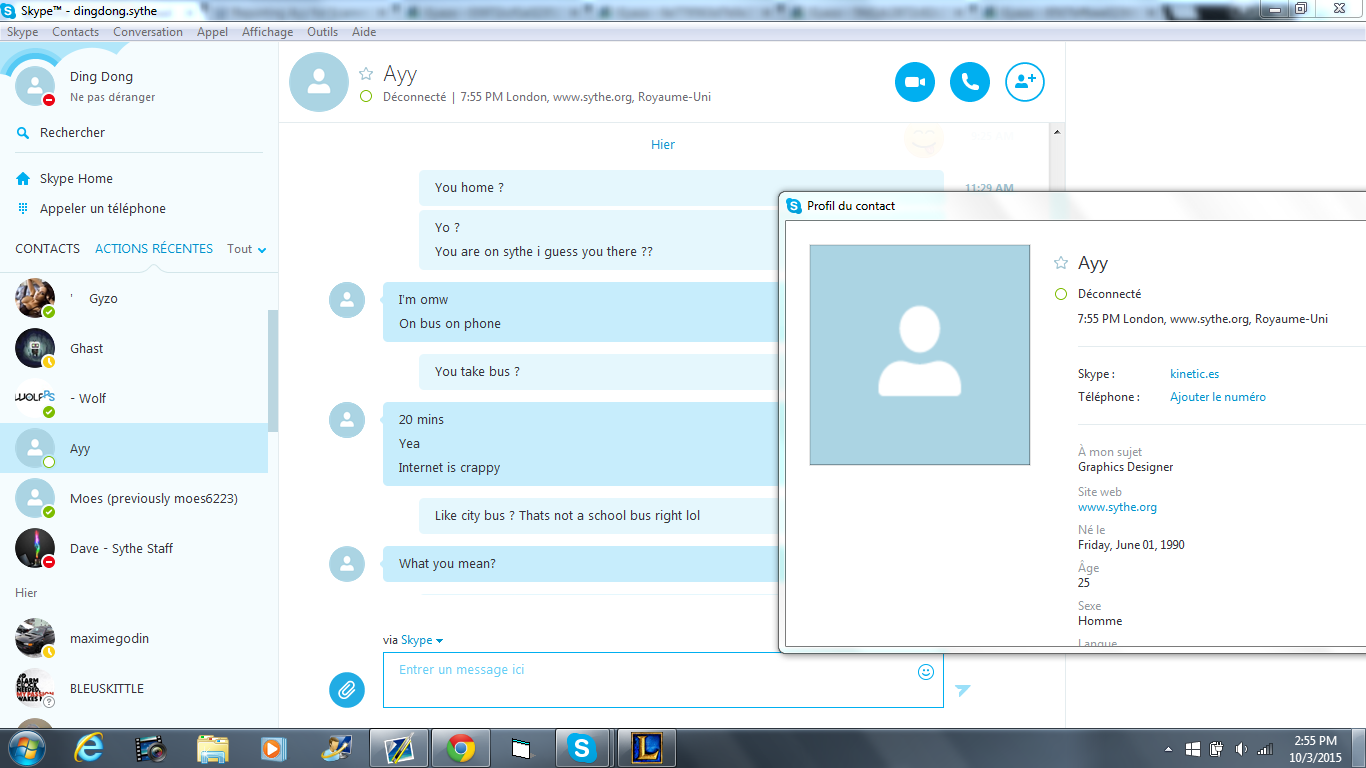Open Google Chrome from taskbar
This screenshot has width=1366, height=768.
pyautogui.click(x=460, y=748)
